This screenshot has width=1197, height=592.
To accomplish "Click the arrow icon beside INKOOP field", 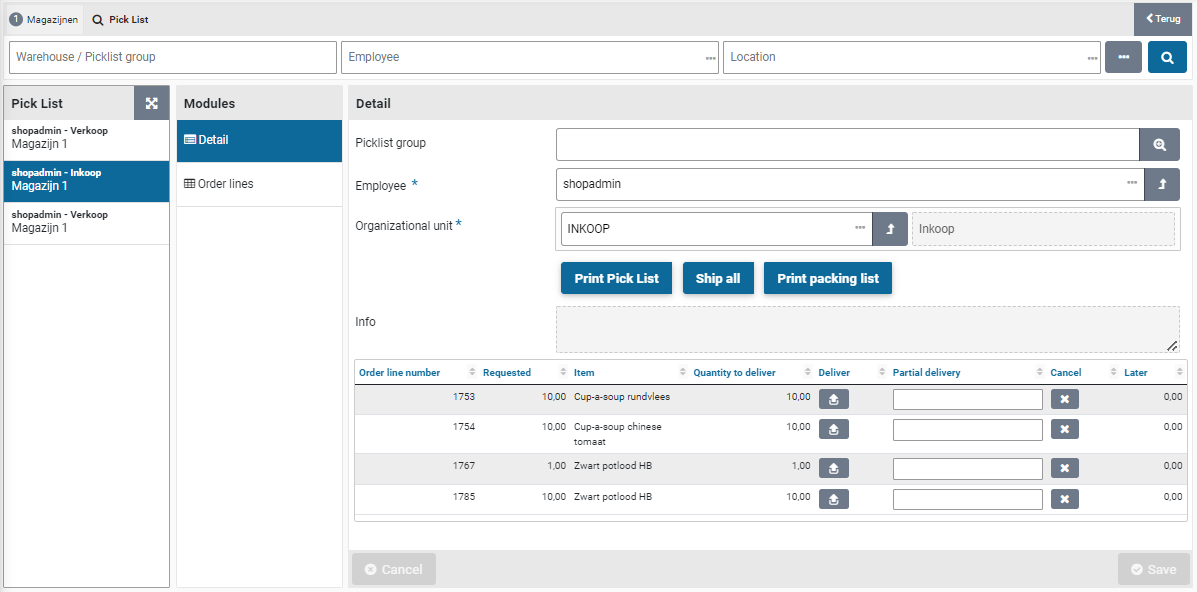I will 889,229.
